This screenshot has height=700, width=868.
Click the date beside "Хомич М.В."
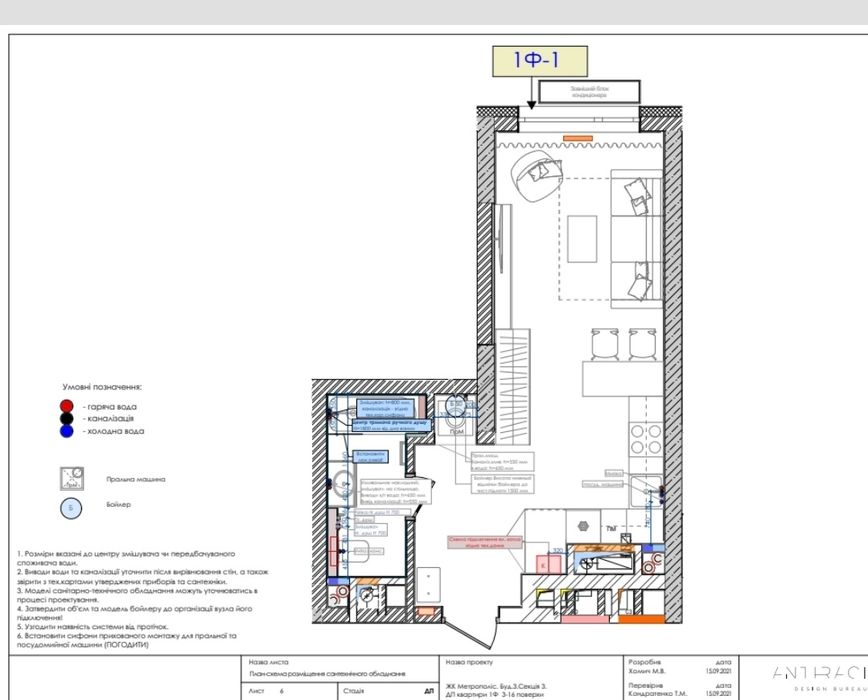(x=719, y=671)
